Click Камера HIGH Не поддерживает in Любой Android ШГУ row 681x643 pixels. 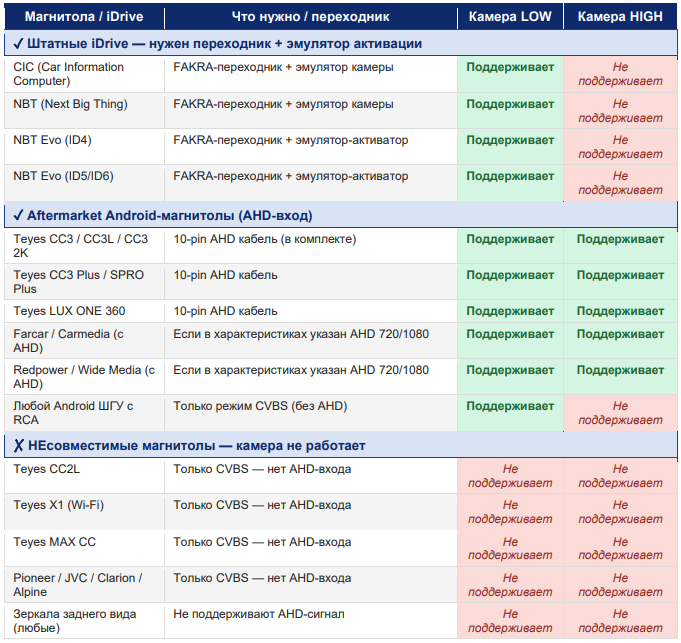tap(621, 413)
